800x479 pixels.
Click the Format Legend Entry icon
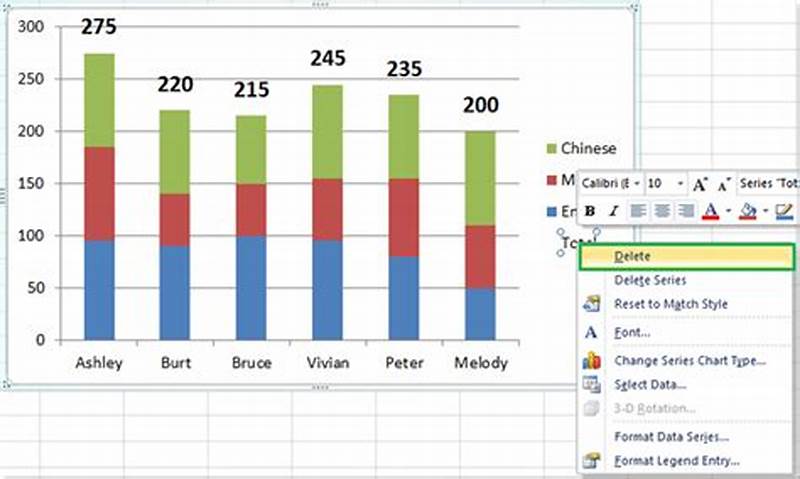pos(591,461)
